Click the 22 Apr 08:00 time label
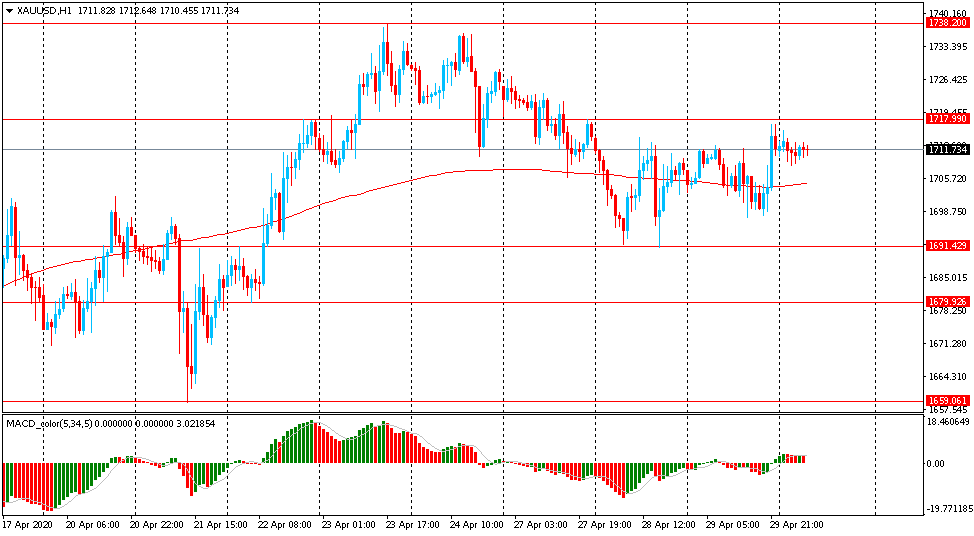The width and height of the screenshot is (974, 536). [286, 525]
